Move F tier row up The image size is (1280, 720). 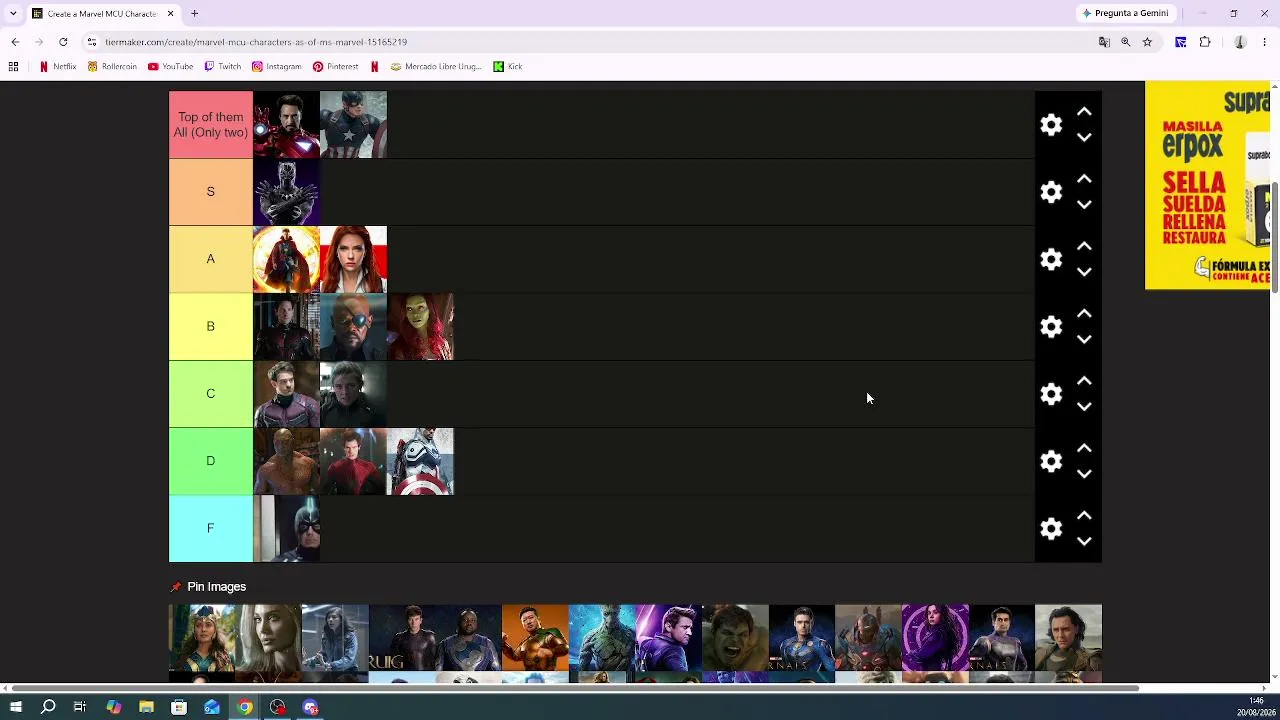1084,515
